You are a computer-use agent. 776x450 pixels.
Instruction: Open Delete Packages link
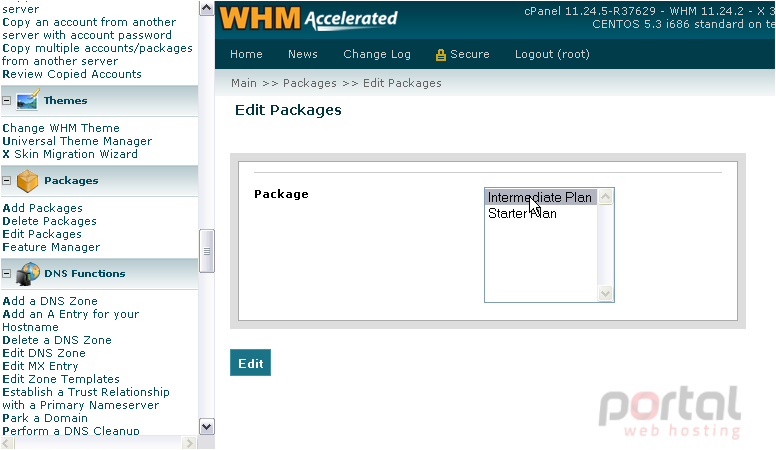(x=49, y=221)
